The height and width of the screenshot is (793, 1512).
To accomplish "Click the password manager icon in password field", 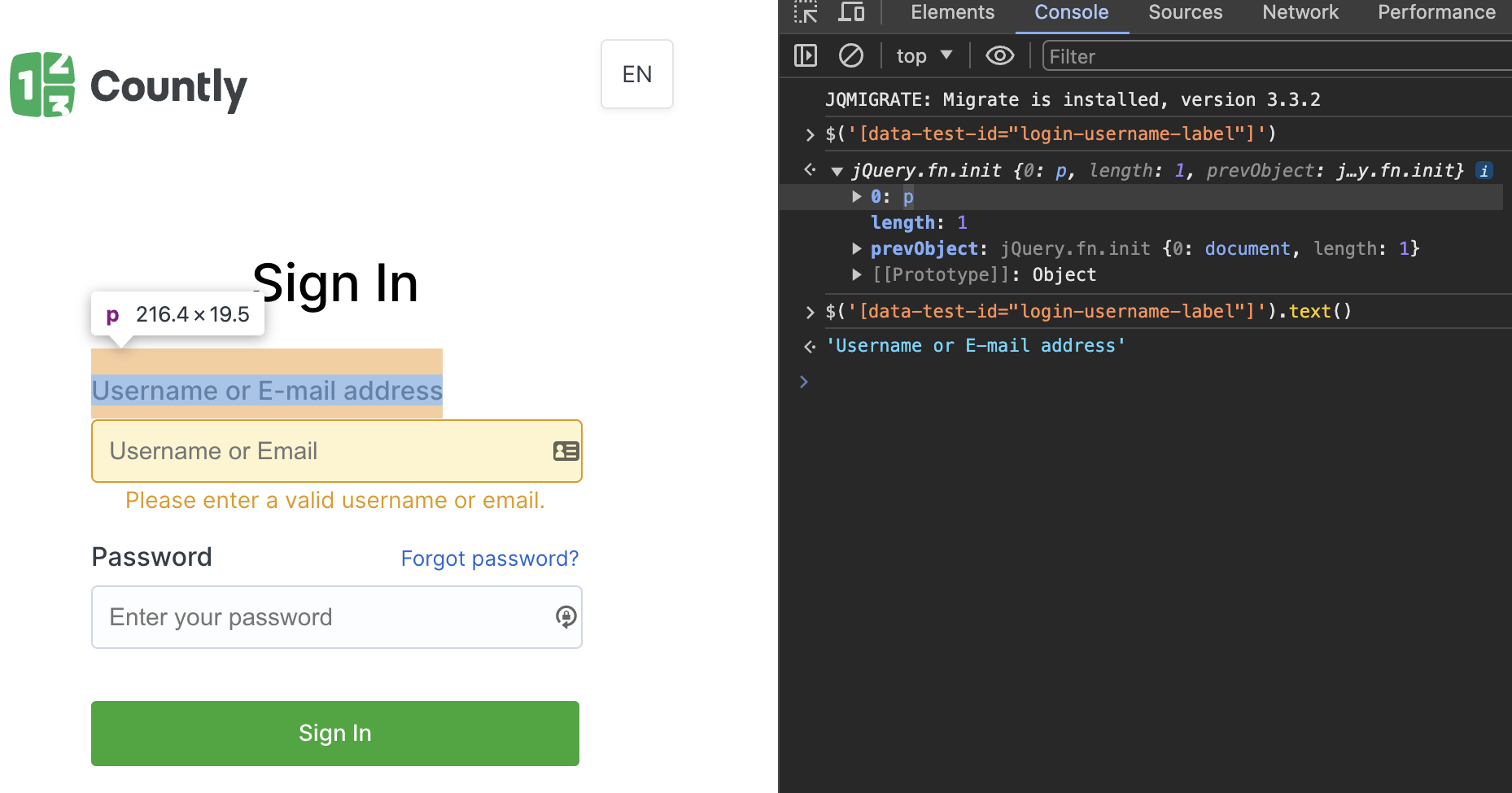I will point(566,617).
